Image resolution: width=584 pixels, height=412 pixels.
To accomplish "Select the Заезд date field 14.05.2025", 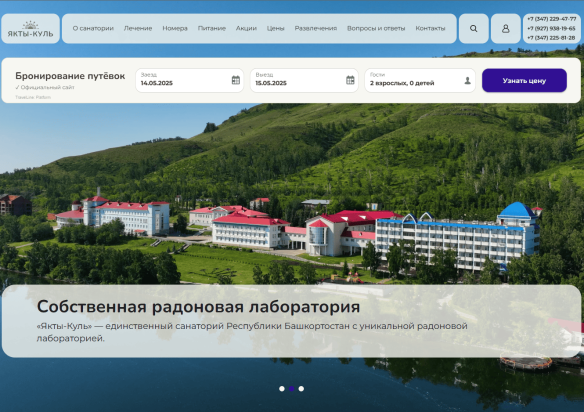I will pos(189,80).
